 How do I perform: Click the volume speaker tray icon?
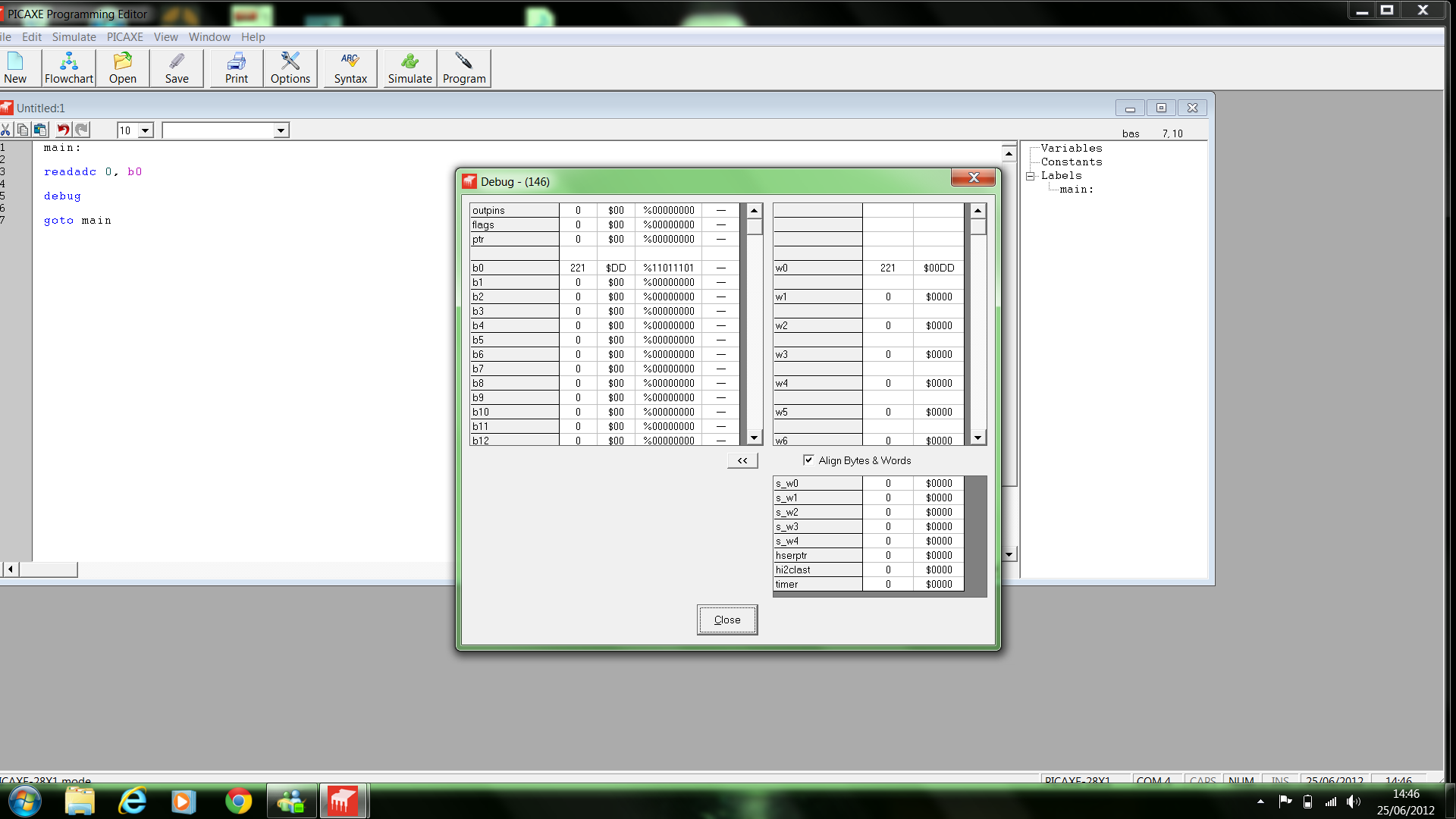[1354, 802]
